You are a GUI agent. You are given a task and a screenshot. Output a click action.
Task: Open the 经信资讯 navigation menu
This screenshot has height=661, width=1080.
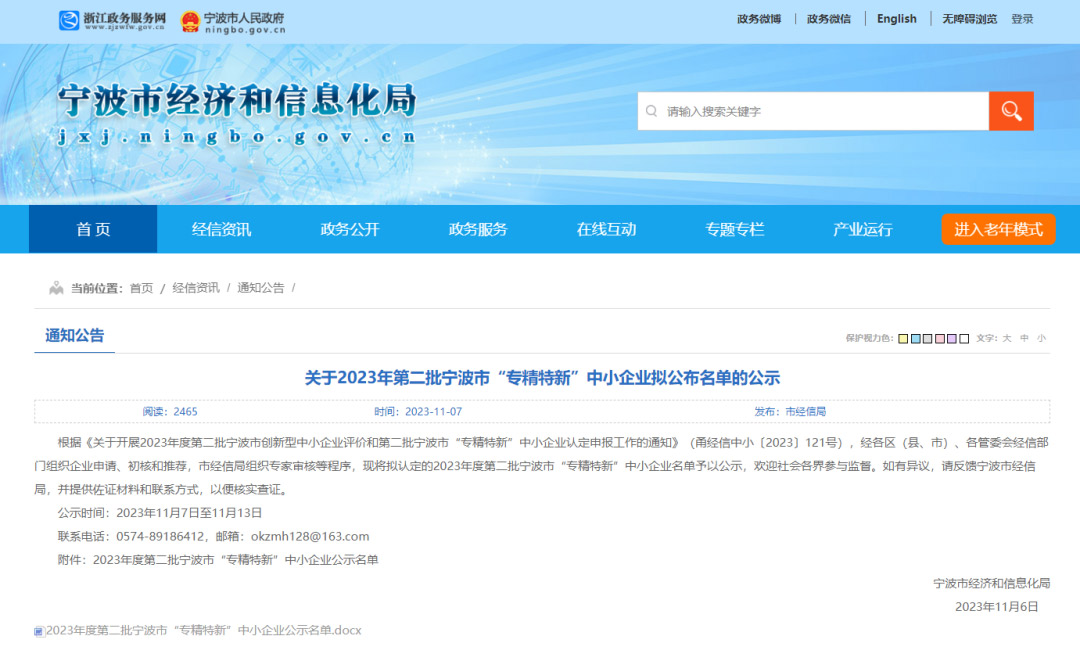point(221,230)
